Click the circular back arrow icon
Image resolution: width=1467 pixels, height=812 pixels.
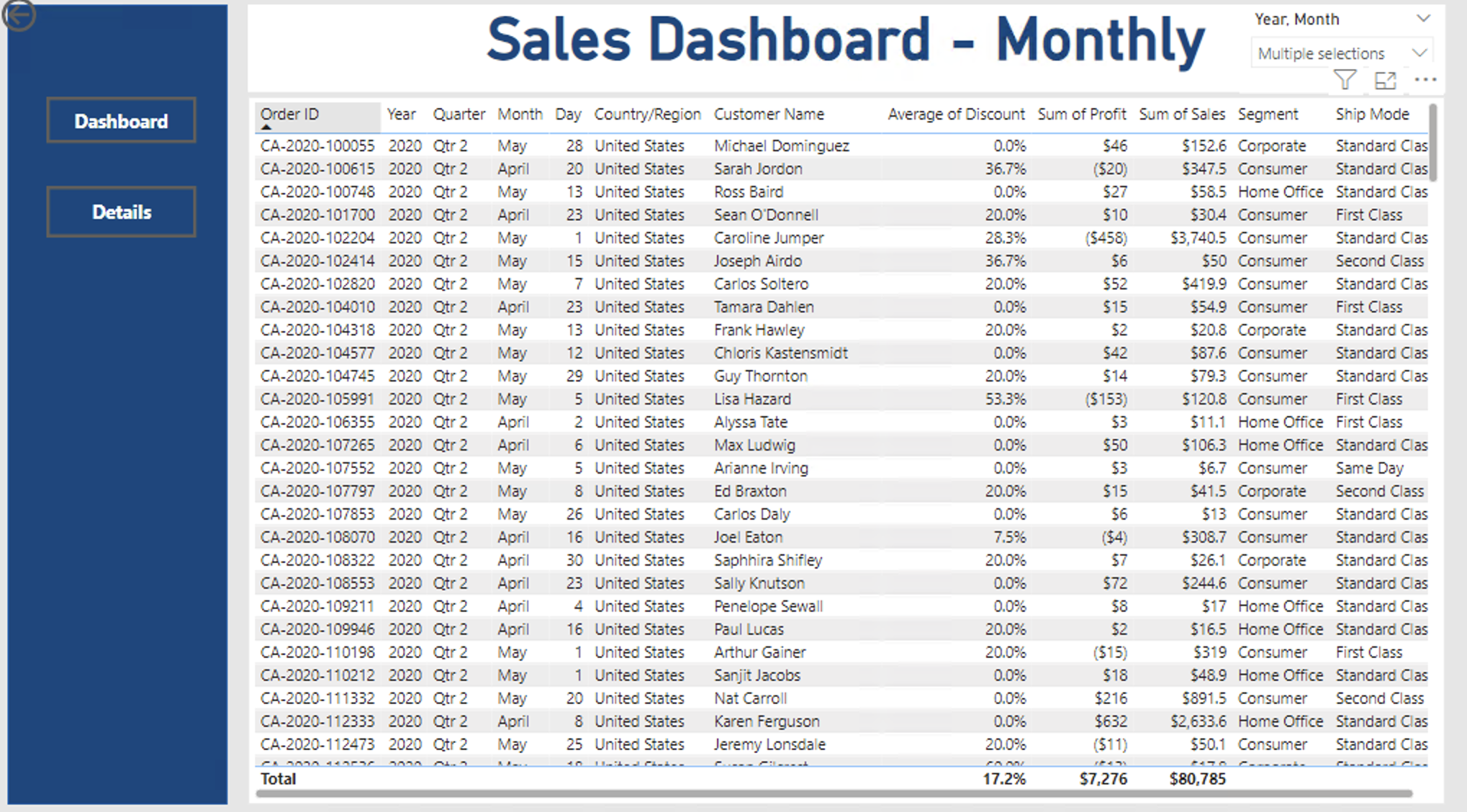coord(19,14)
